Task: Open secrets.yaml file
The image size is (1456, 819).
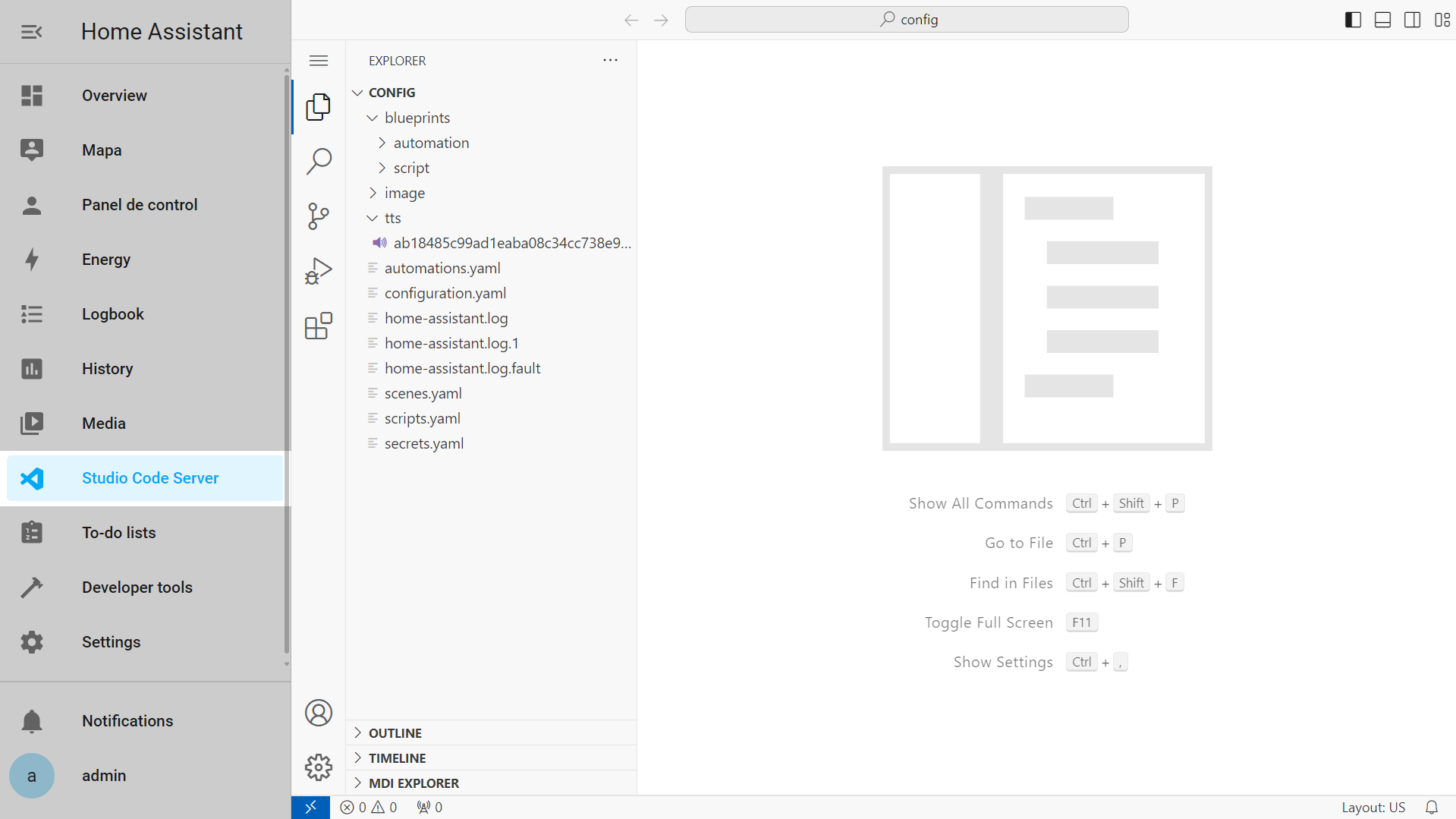Action: (491, 443)
